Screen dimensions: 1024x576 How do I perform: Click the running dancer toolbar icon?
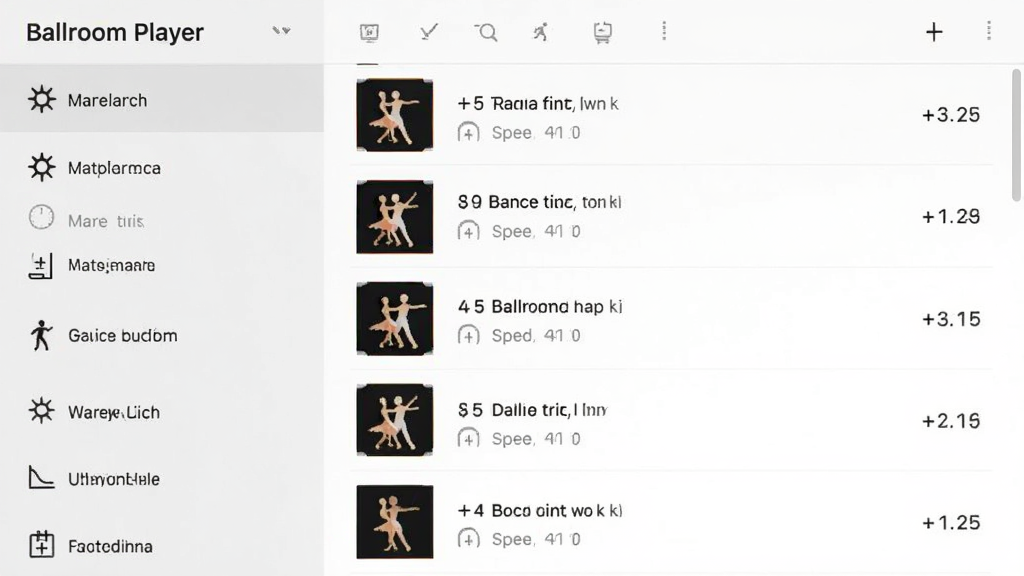tap(541, 32)
